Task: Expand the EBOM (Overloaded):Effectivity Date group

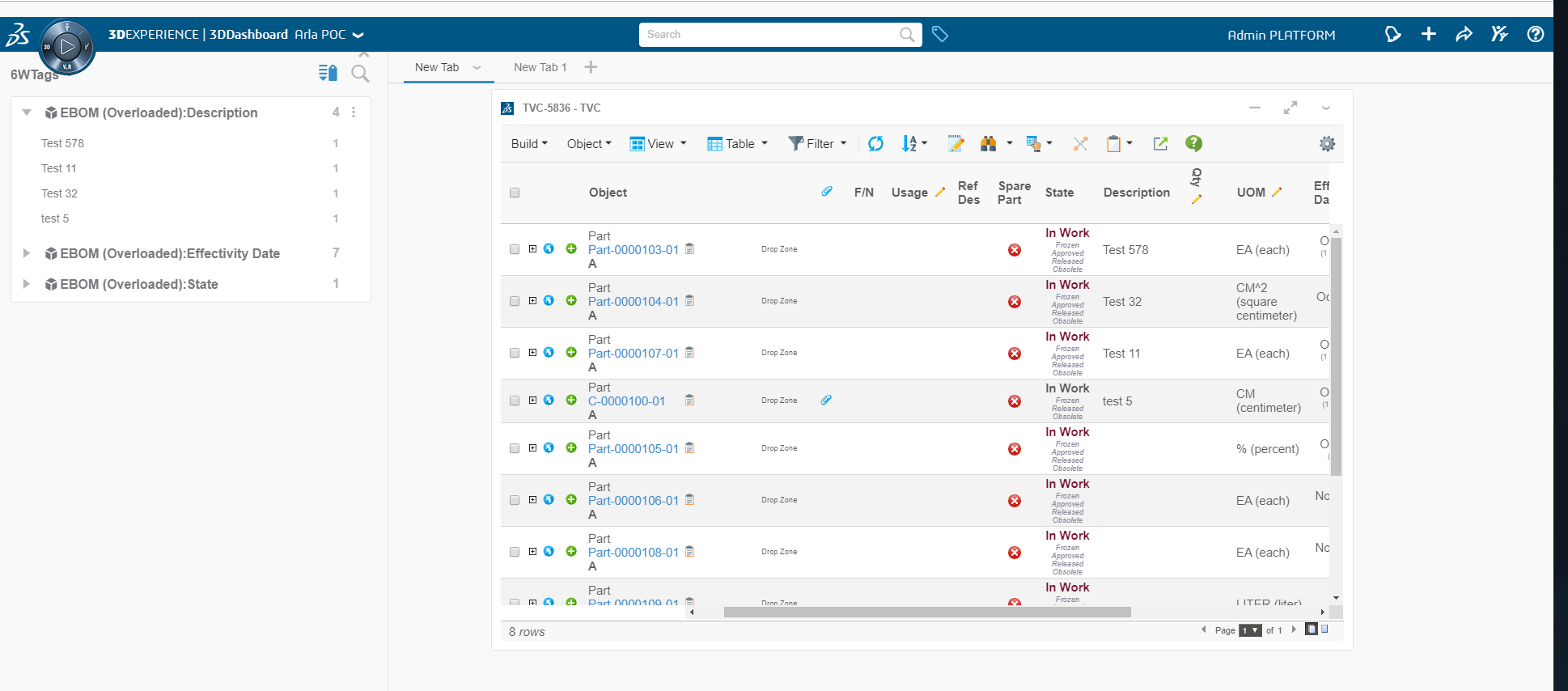Action: pos(27,253)
